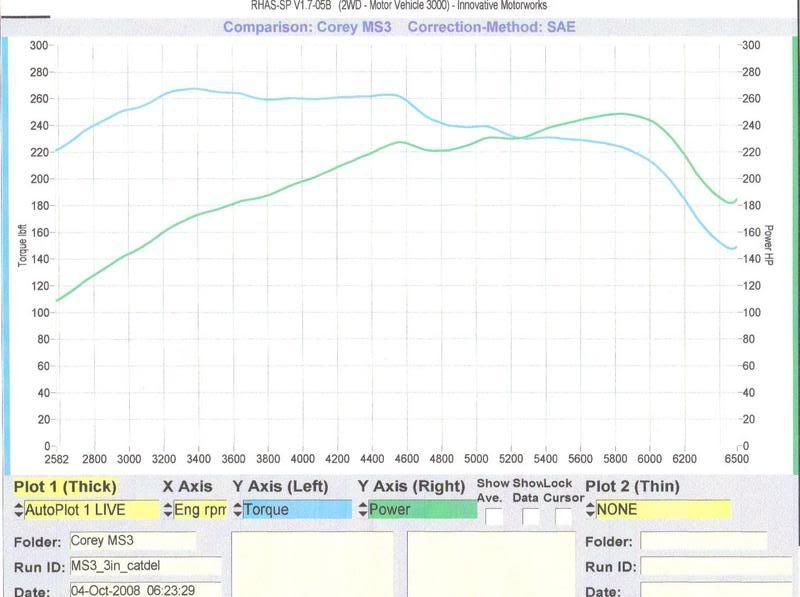Click the stepper arrows beside Plot 2 NONE
The height and width of the screenshot is (597, 800).
click(x=590, y=510)
